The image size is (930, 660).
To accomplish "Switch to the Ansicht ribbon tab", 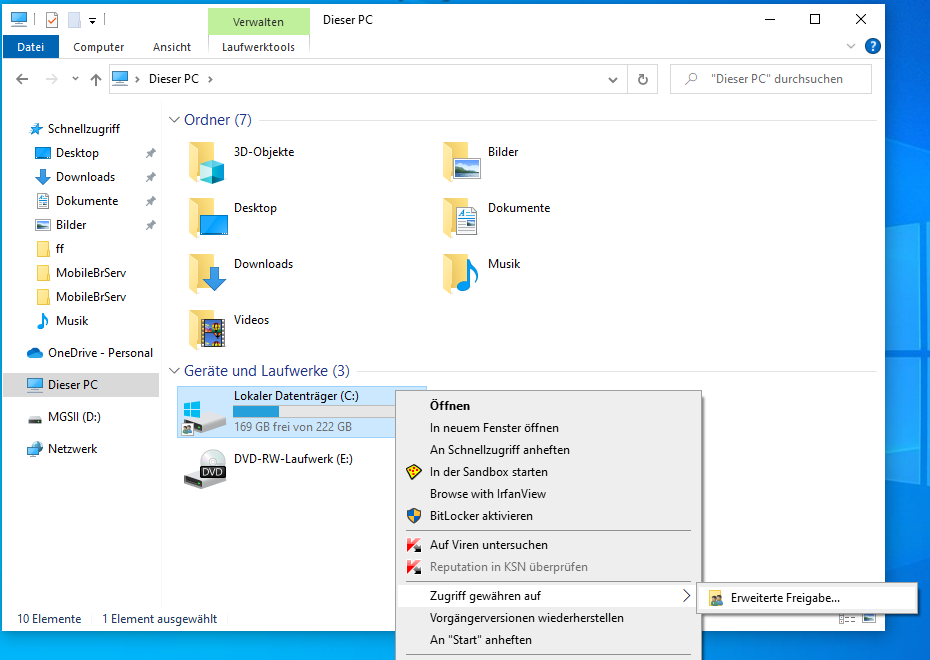I will 172,47.
